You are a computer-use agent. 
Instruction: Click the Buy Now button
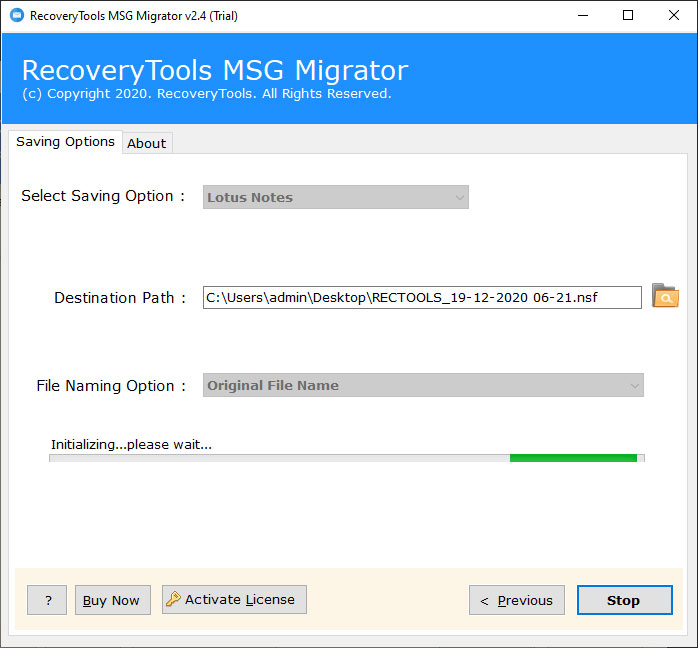[113, 600]
